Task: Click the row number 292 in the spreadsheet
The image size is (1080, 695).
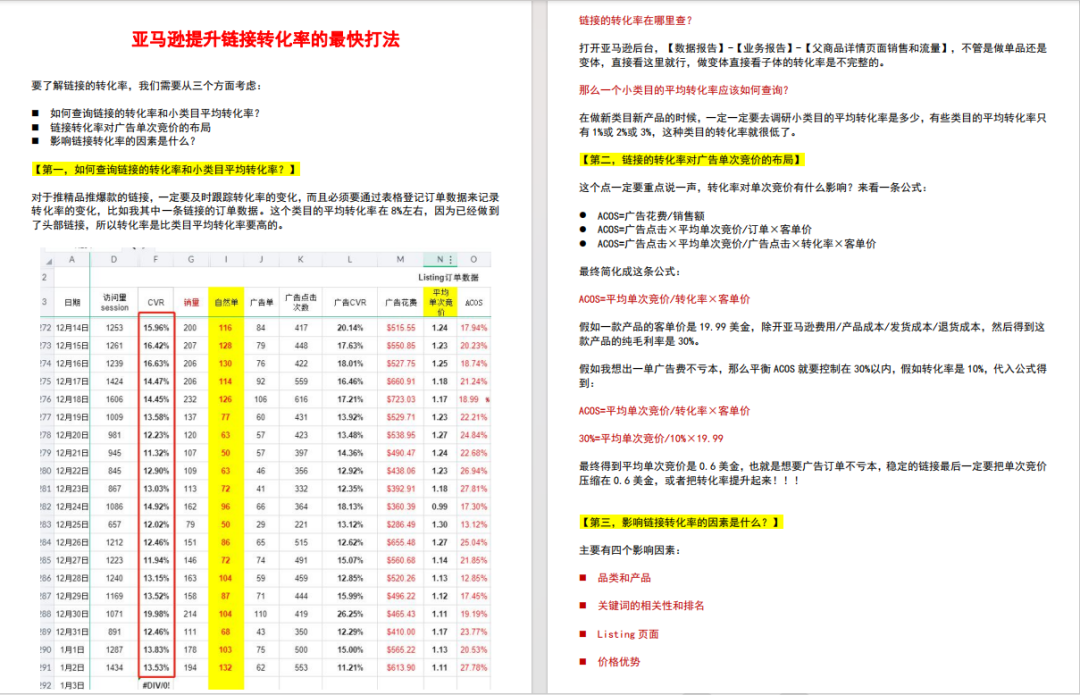Action: coord(45,685)
